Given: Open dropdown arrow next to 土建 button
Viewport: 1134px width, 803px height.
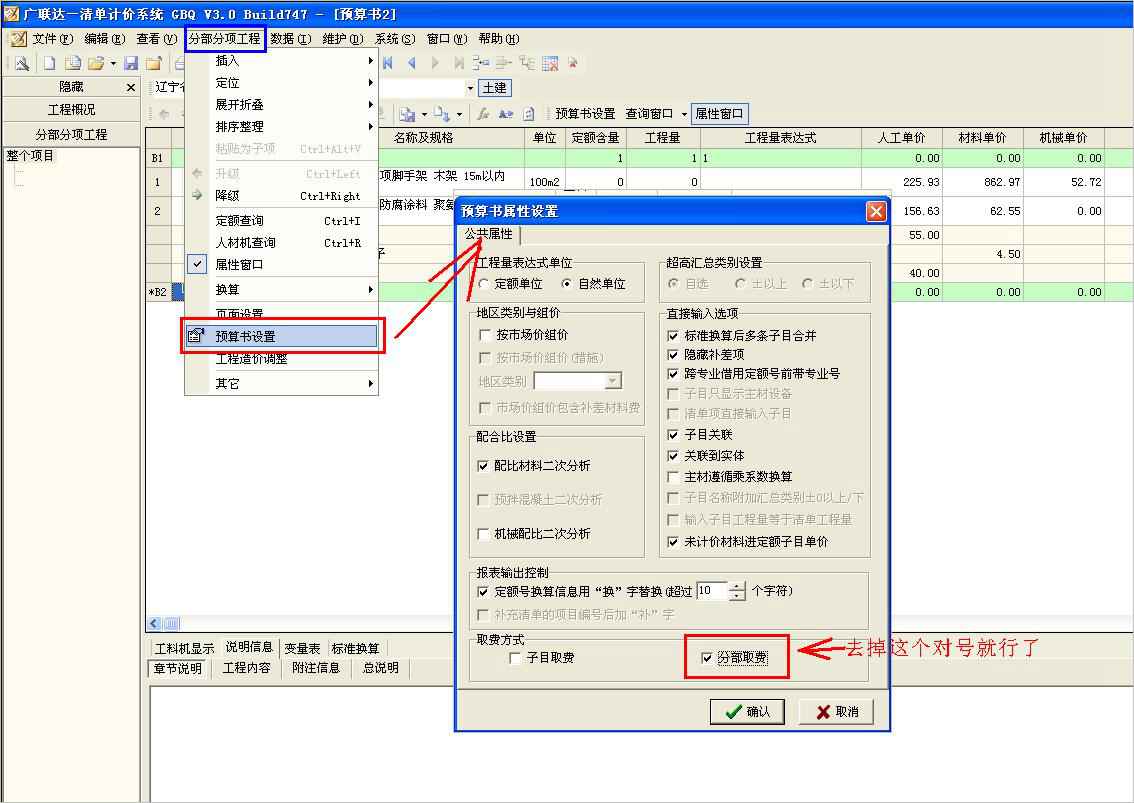Looking at the screenshot, I should pos(470,88).
